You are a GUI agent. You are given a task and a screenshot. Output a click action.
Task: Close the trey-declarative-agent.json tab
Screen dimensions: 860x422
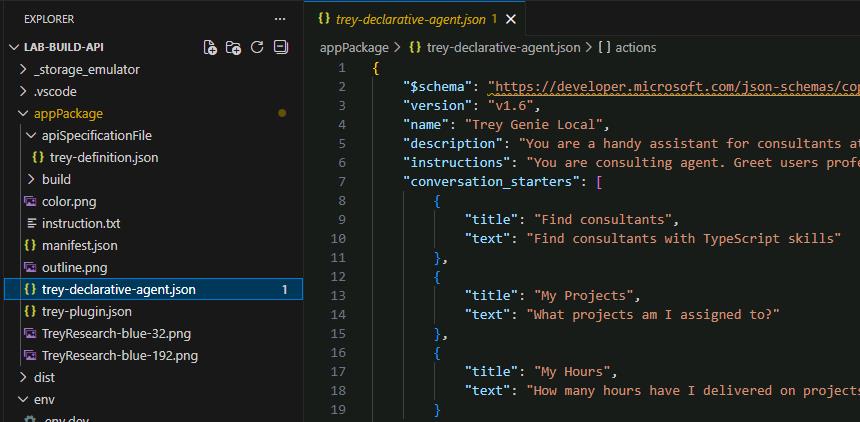[511, 19]
